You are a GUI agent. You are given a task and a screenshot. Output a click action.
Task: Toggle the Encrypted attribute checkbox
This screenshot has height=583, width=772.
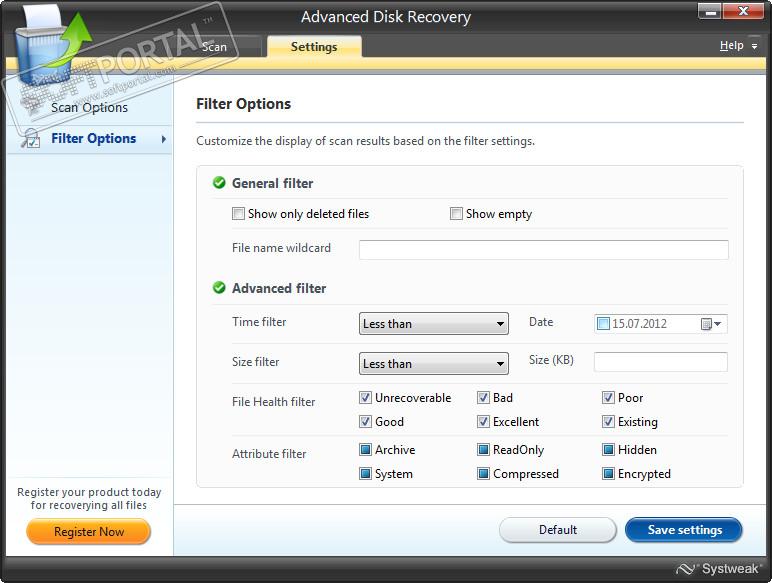pyautogui.click(x=609, y=474)
